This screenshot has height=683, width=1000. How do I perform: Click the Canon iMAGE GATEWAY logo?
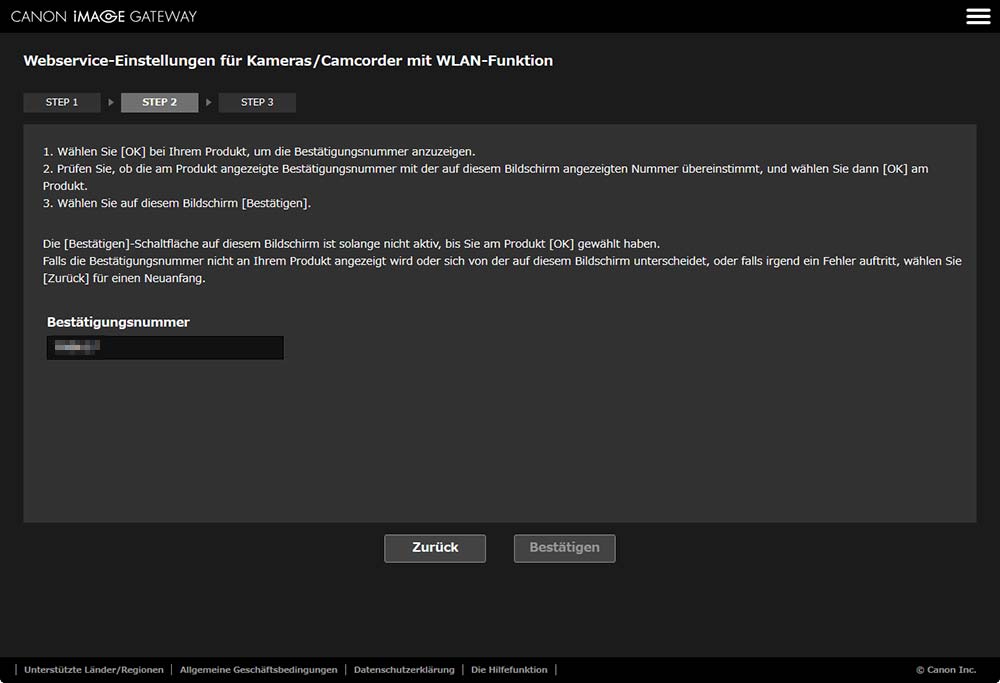[x=104, y=16]
